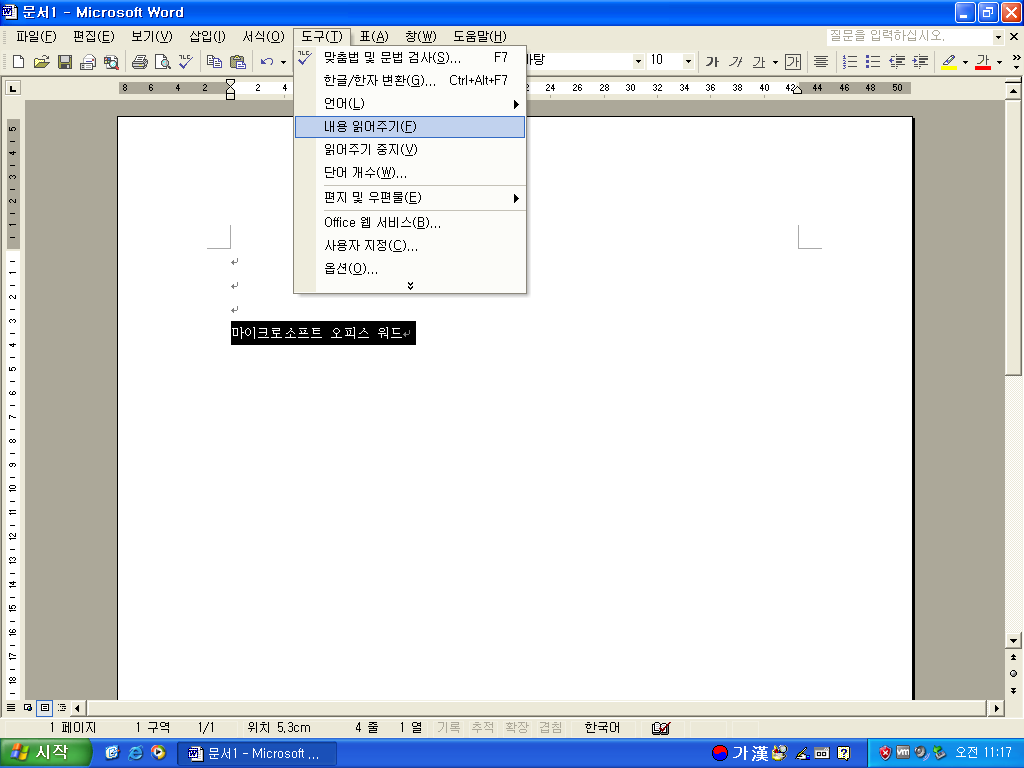Screen dimensions: 1024x768
Task: Switch to web layout view
Action: pyautogui.click(x=28, y=708)
